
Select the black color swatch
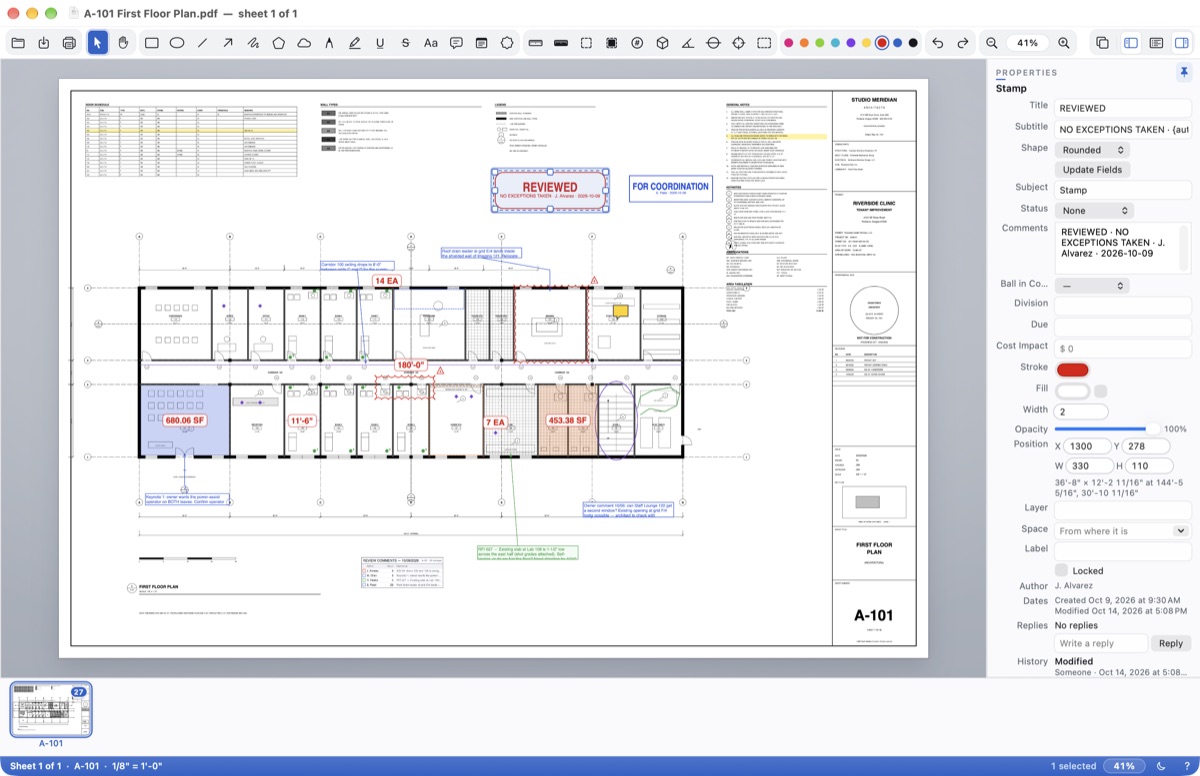(x=913, y=43)
